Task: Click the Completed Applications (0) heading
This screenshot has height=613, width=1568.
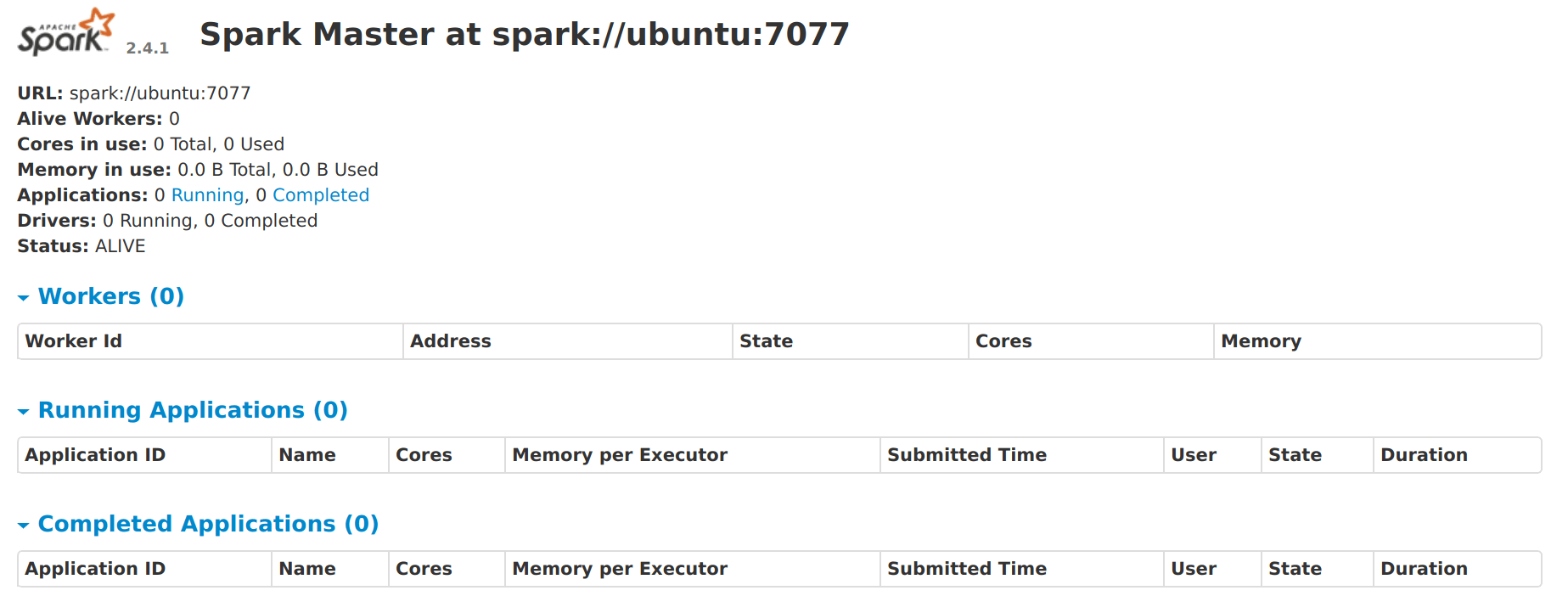Action: pos(208,524)
